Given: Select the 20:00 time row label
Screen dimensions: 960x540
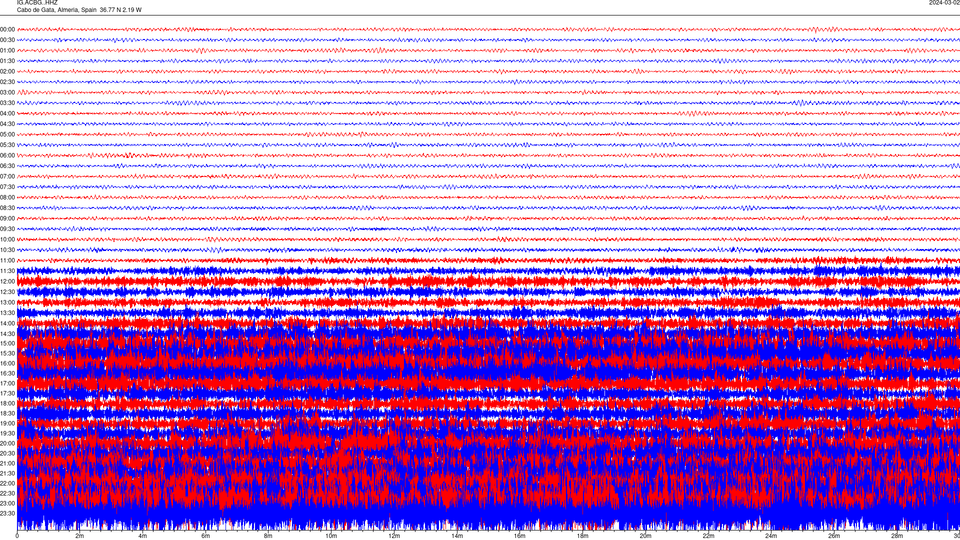Looking at the screenshot, I should pyautogui.click(x=7, y=443).
